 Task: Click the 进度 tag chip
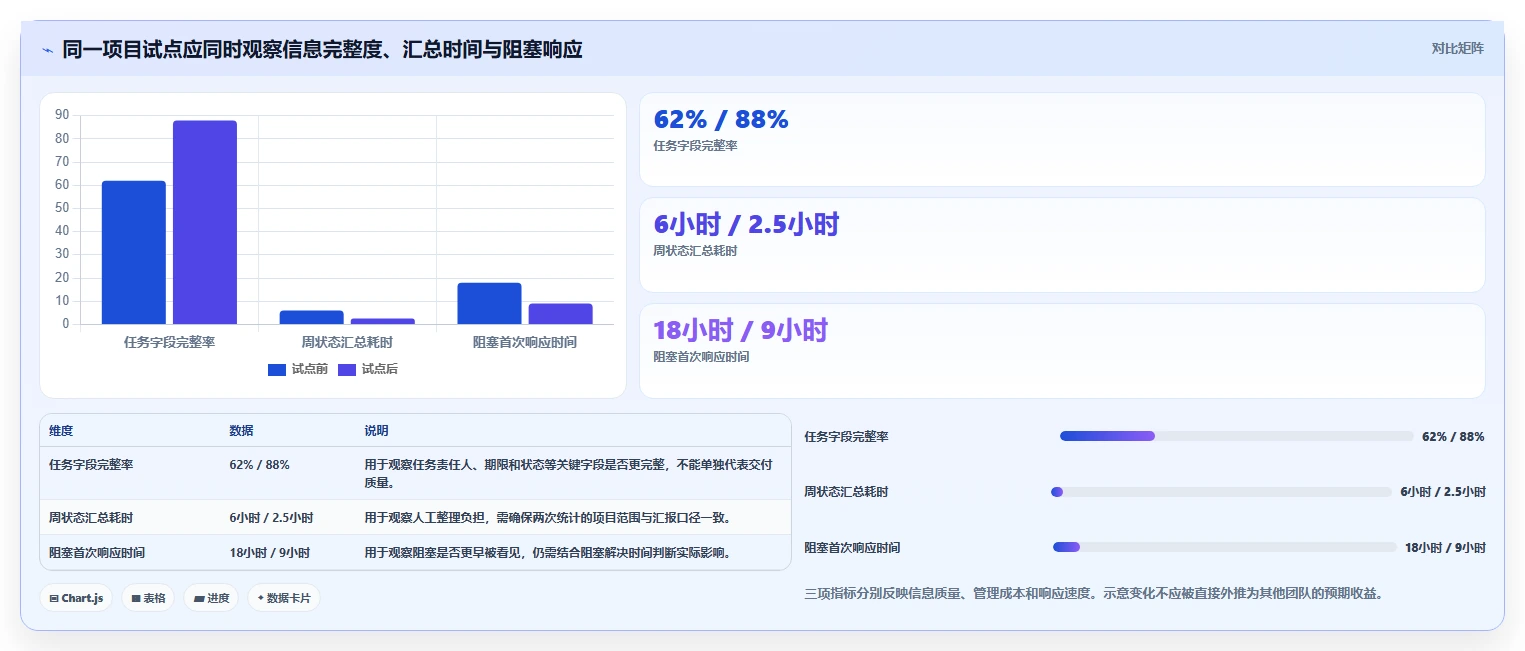coord(211,598)
